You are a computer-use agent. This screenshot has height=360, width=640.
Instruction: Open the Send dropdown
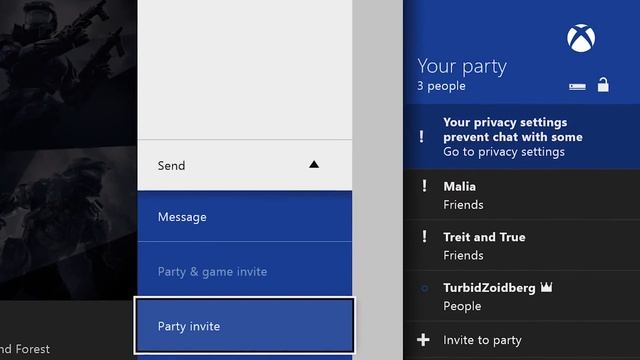pyautogui.click(x=245, y=165)
